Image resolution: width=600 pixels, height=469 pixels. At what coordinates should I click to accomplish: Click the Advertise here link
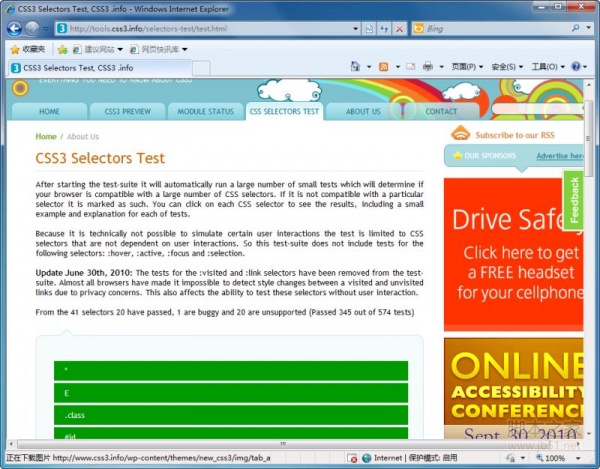[560, 156]
